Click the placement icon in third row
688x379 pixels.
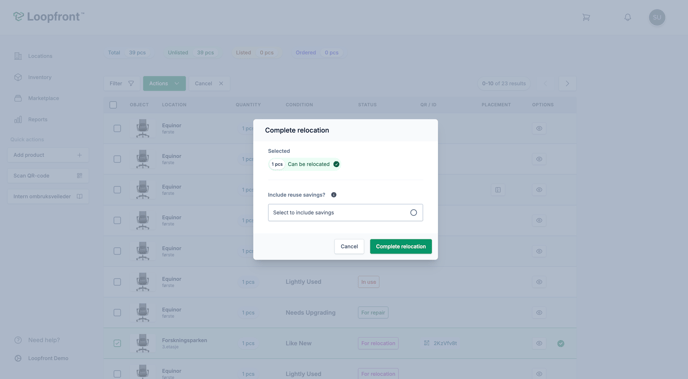point(498,190)
